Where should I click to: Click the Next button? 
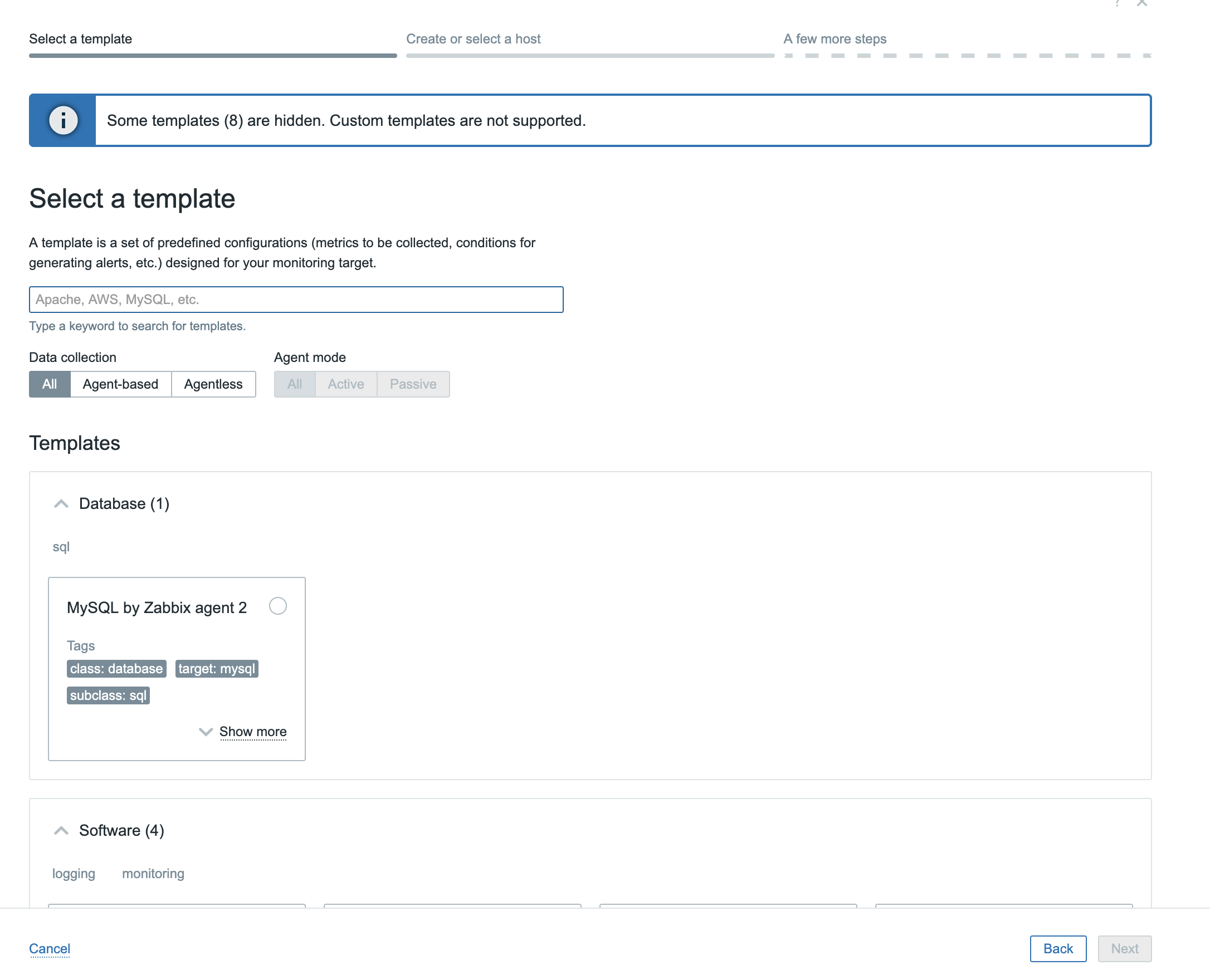(x=1124, y=948)
